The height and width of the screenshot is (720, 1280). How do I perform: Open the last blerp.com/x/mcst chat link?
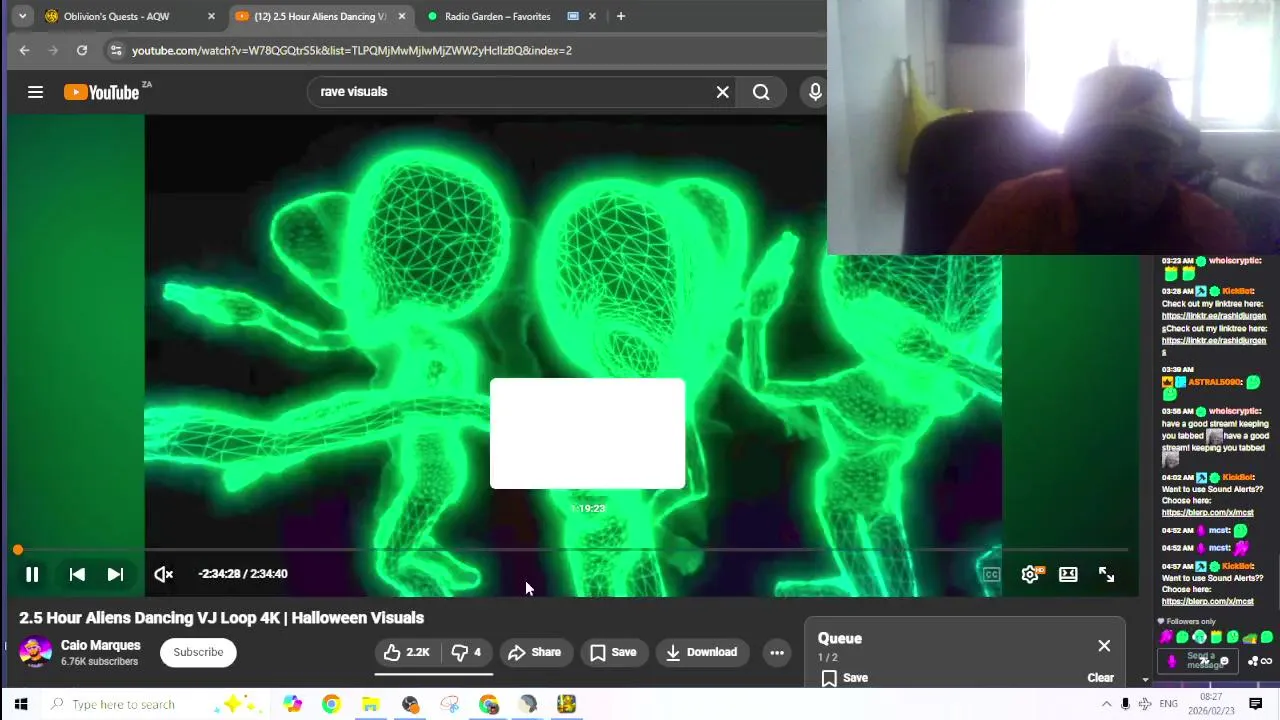coord(1207,602)
